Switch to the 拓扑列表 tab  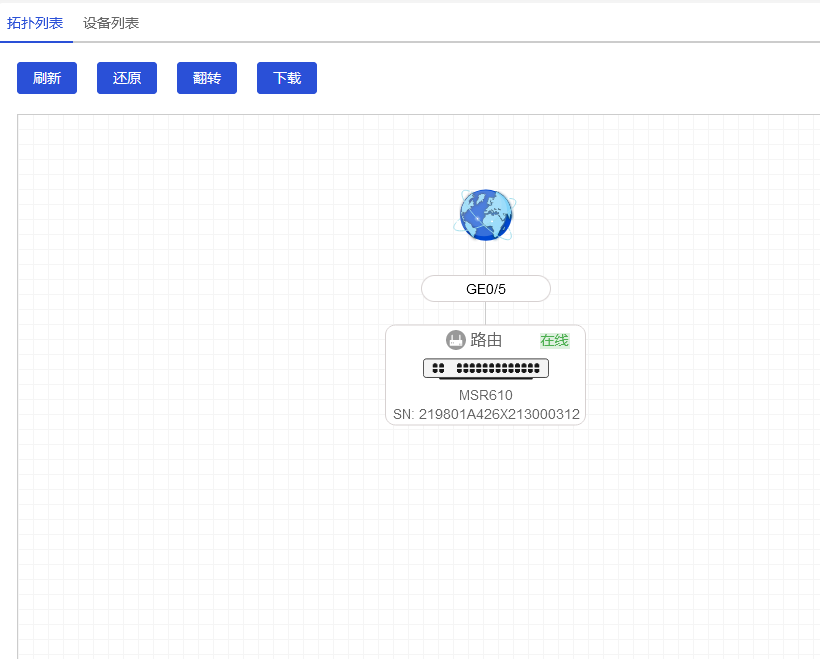point(35,23)
